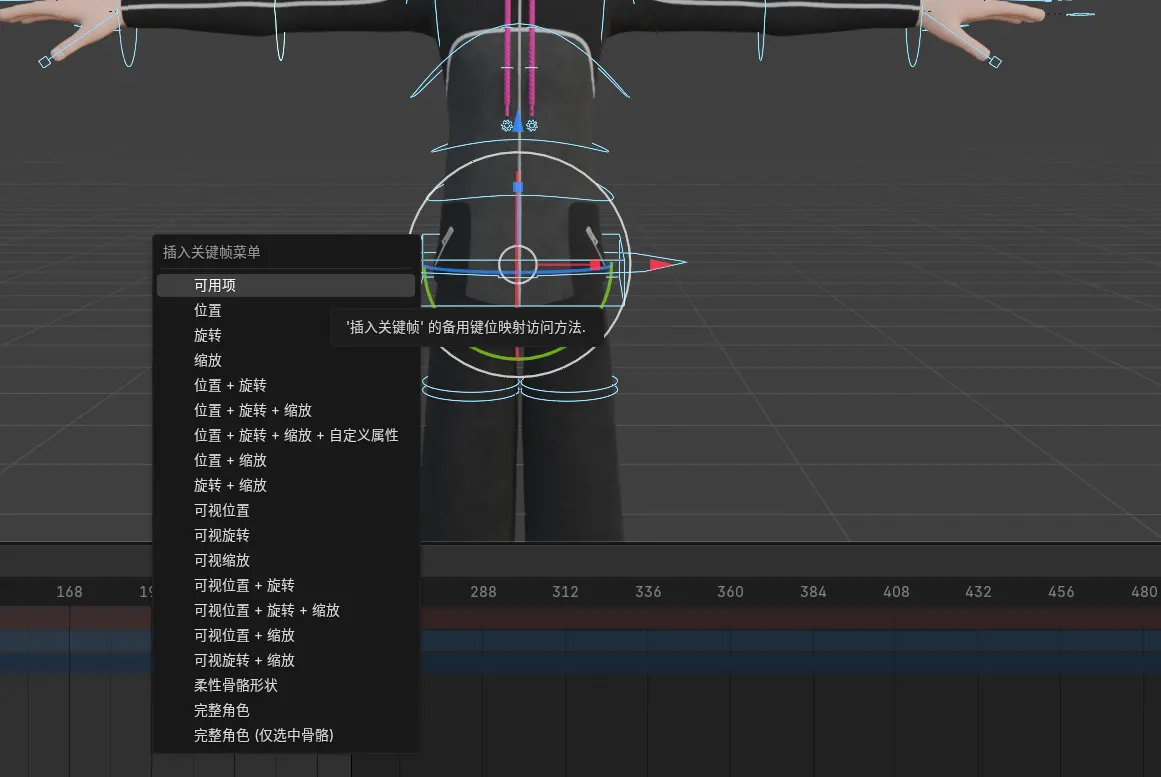Click the red X-axis square gizmo handle

click(x=595, y=264)
